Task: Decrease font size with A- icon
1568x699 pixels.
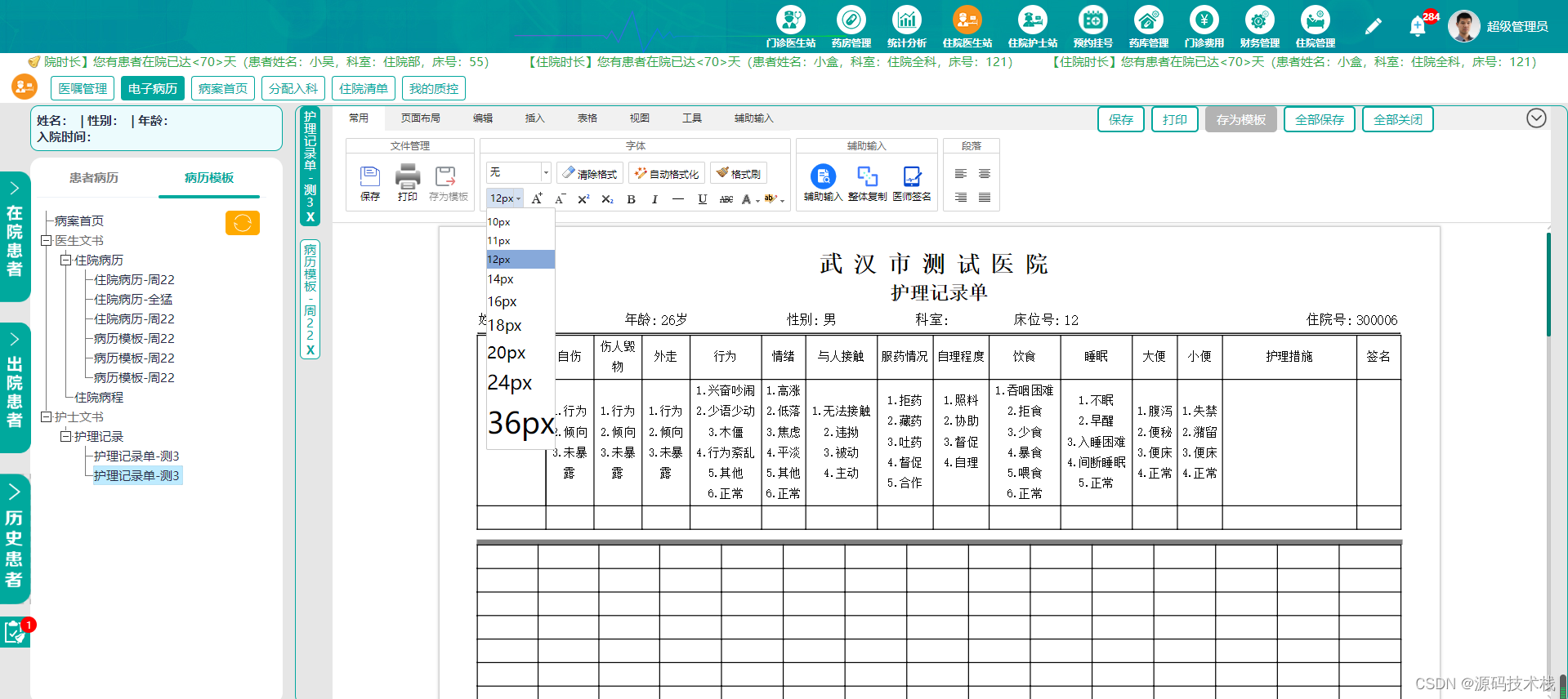Action: [560, 198]
